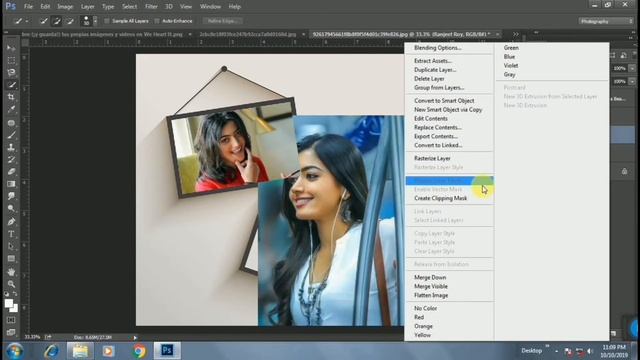Open File Explorer from taskbar
The width and height of the screenshot is (640, 360).
pyautogui.click(x=80, y=351)
